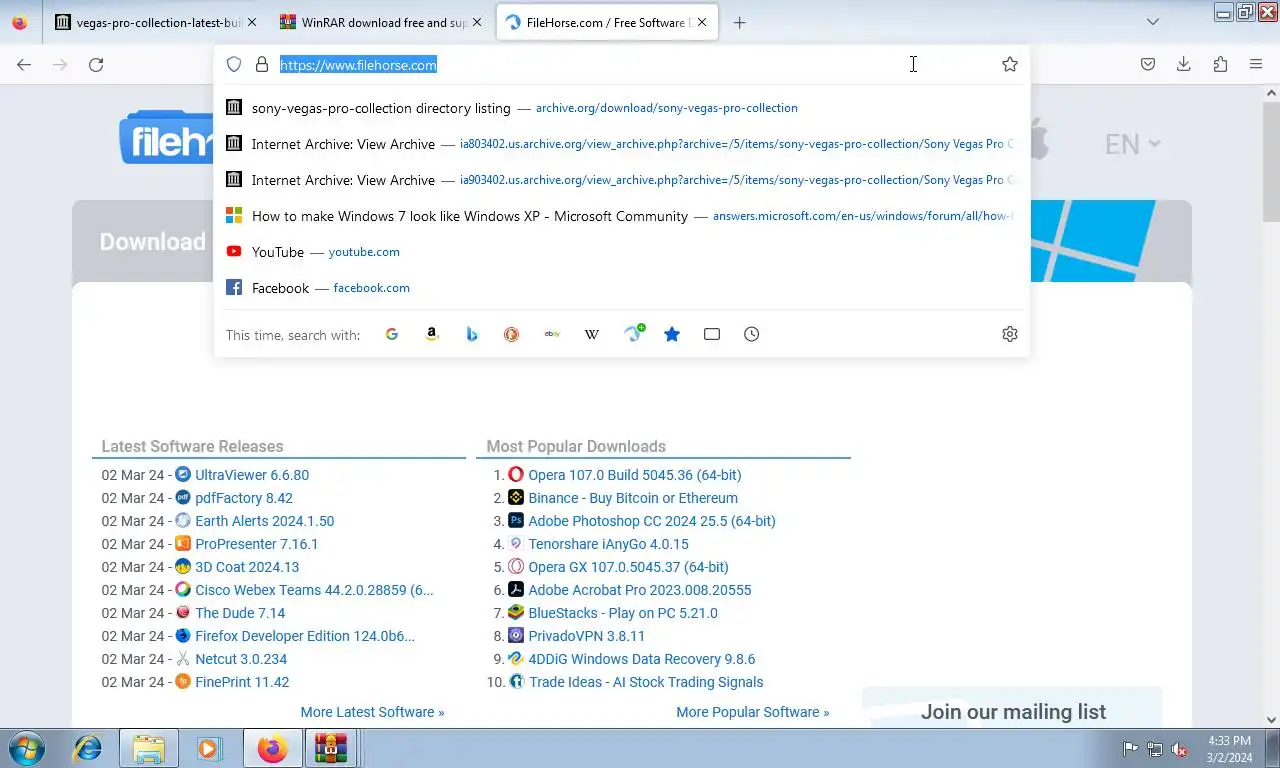Viewport: 1280px width, 768px height.
Task: Open PrivadoVPN 3.8.11 link
Action: pos(587,636)
